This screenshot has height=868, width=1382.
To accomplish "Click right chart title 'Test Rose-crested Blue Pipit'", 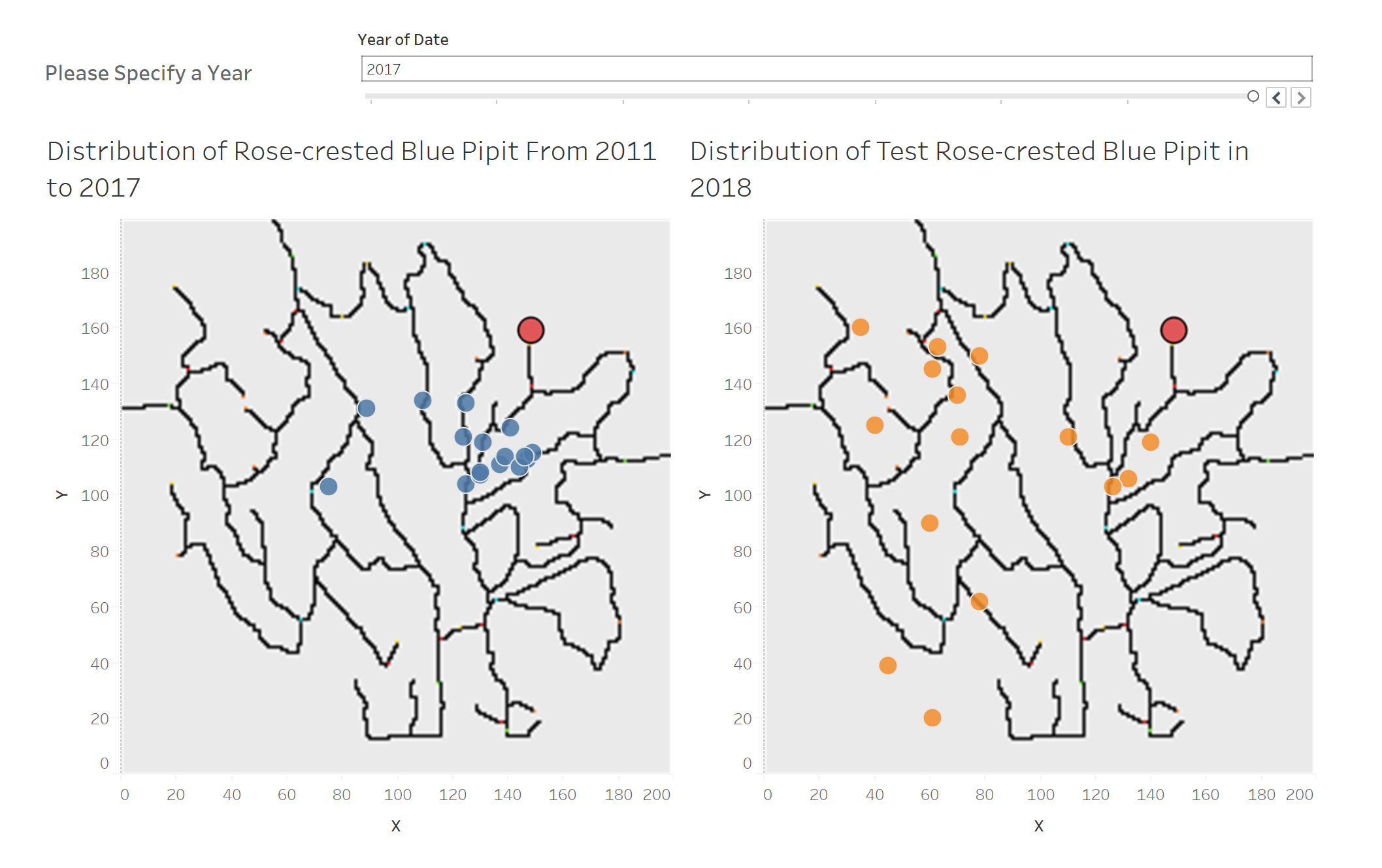I will tap(969, 152).
